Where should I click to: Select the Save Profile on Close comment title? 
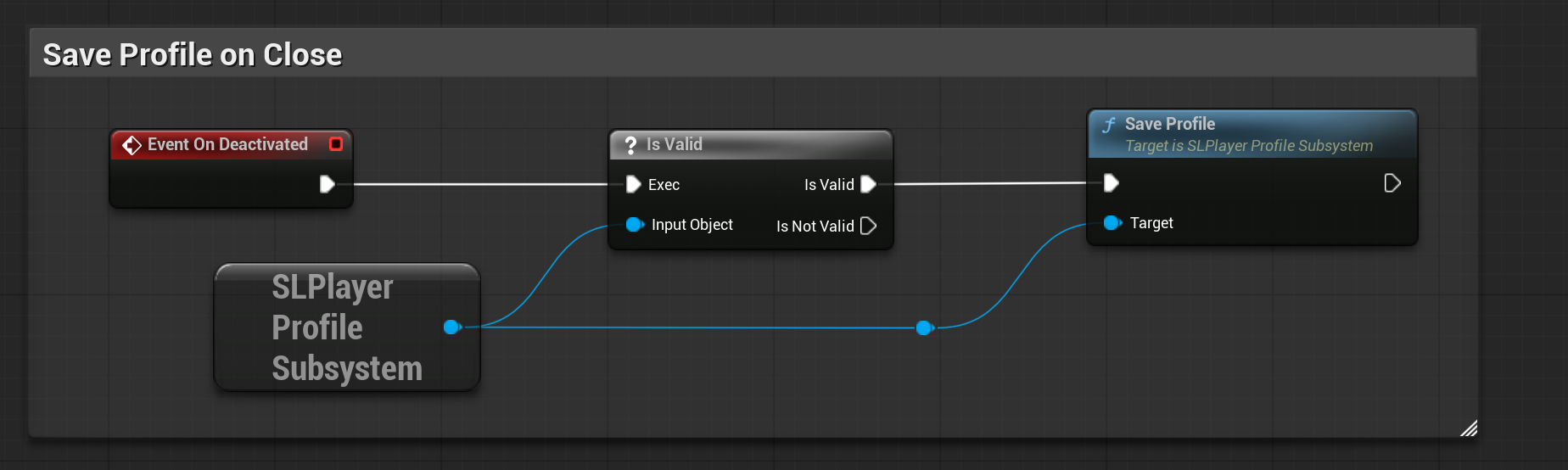(x=193, y=54)
